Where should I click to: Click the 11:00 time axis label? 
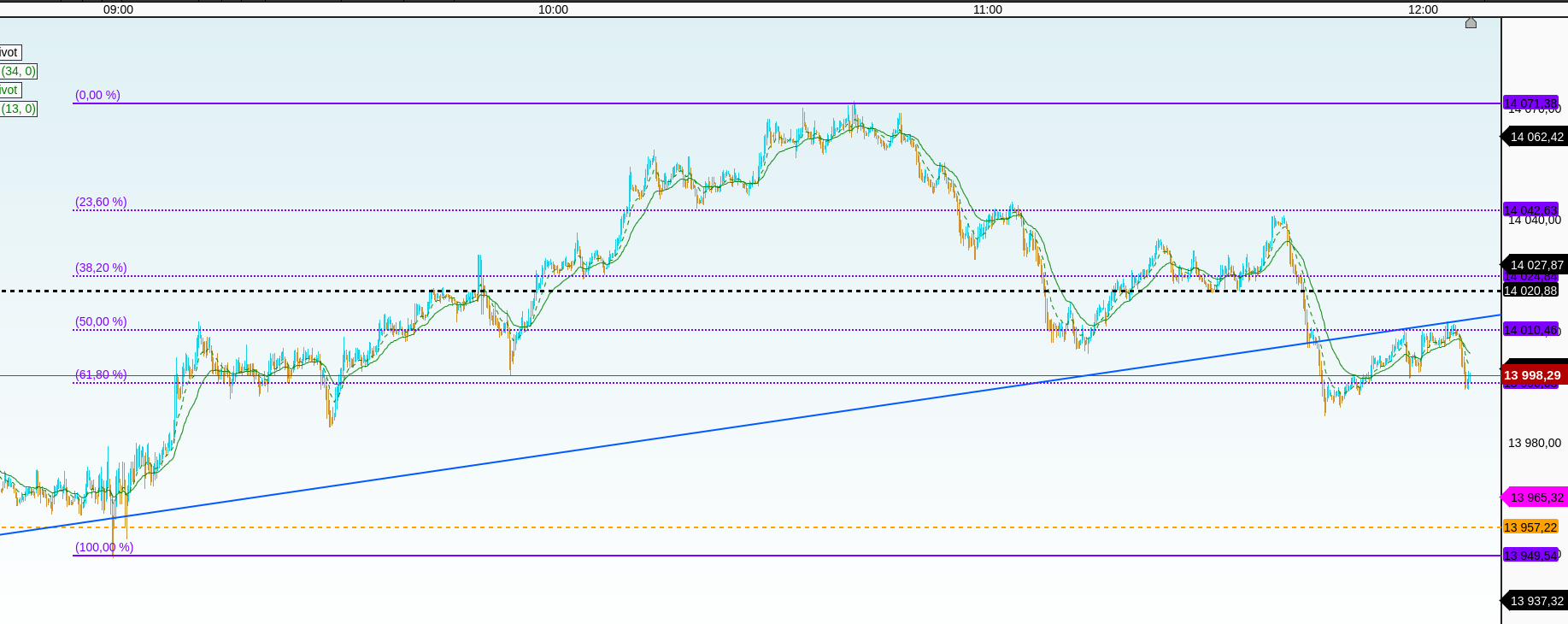[988, 9]
